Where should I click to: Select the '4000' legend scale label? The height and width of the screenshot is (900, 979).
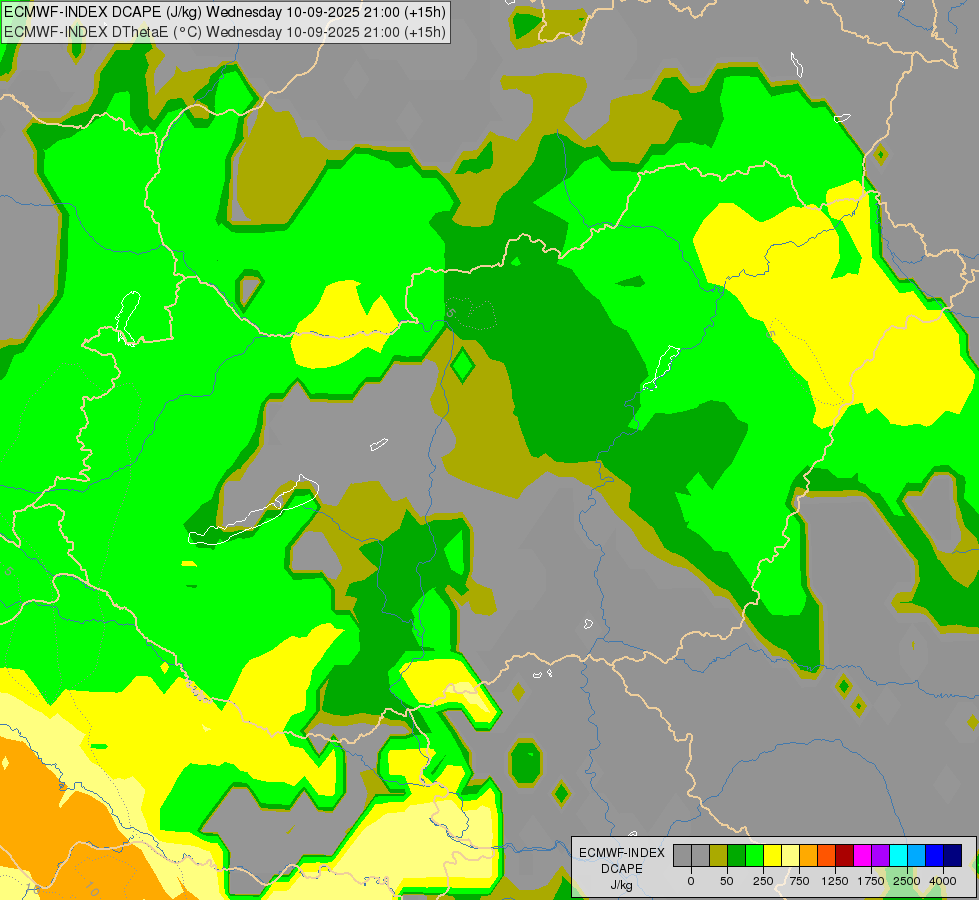pyautogui.click(x=943, y=881)
